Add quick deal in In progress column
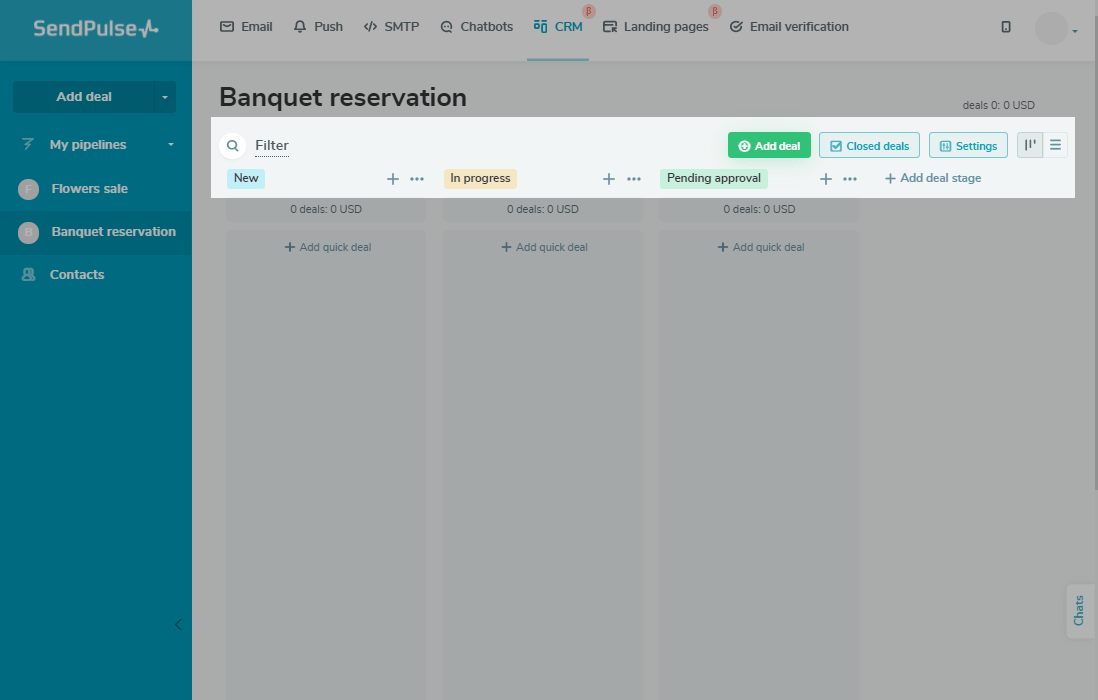Screen dimensions: 1098x700 (544, 247)
